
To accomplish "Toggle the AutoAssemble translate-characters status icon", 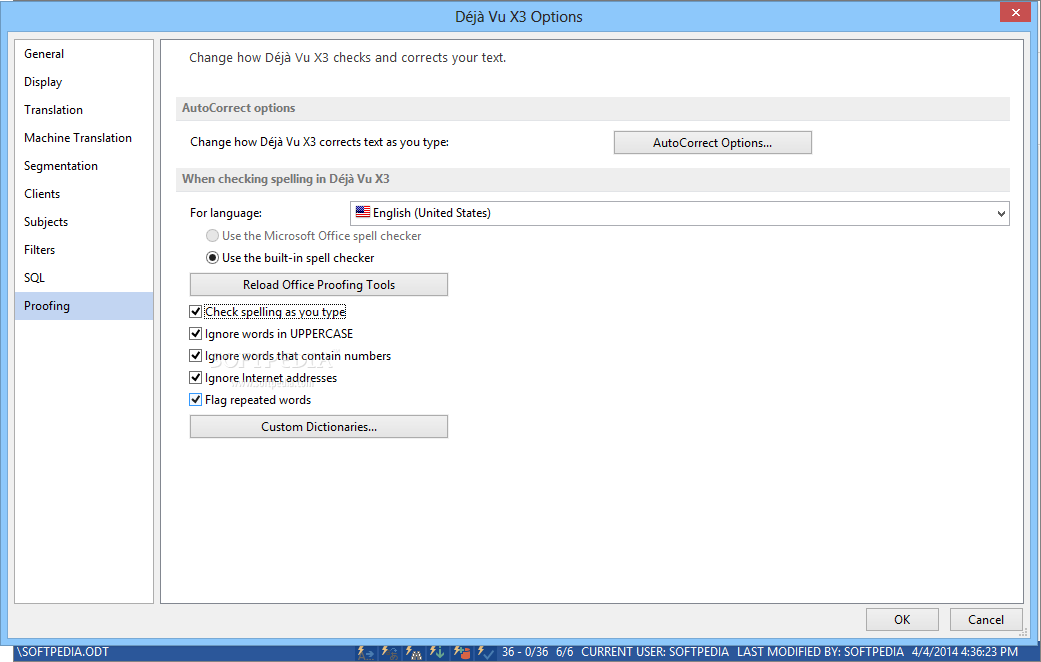I will [x=390, y=653].
